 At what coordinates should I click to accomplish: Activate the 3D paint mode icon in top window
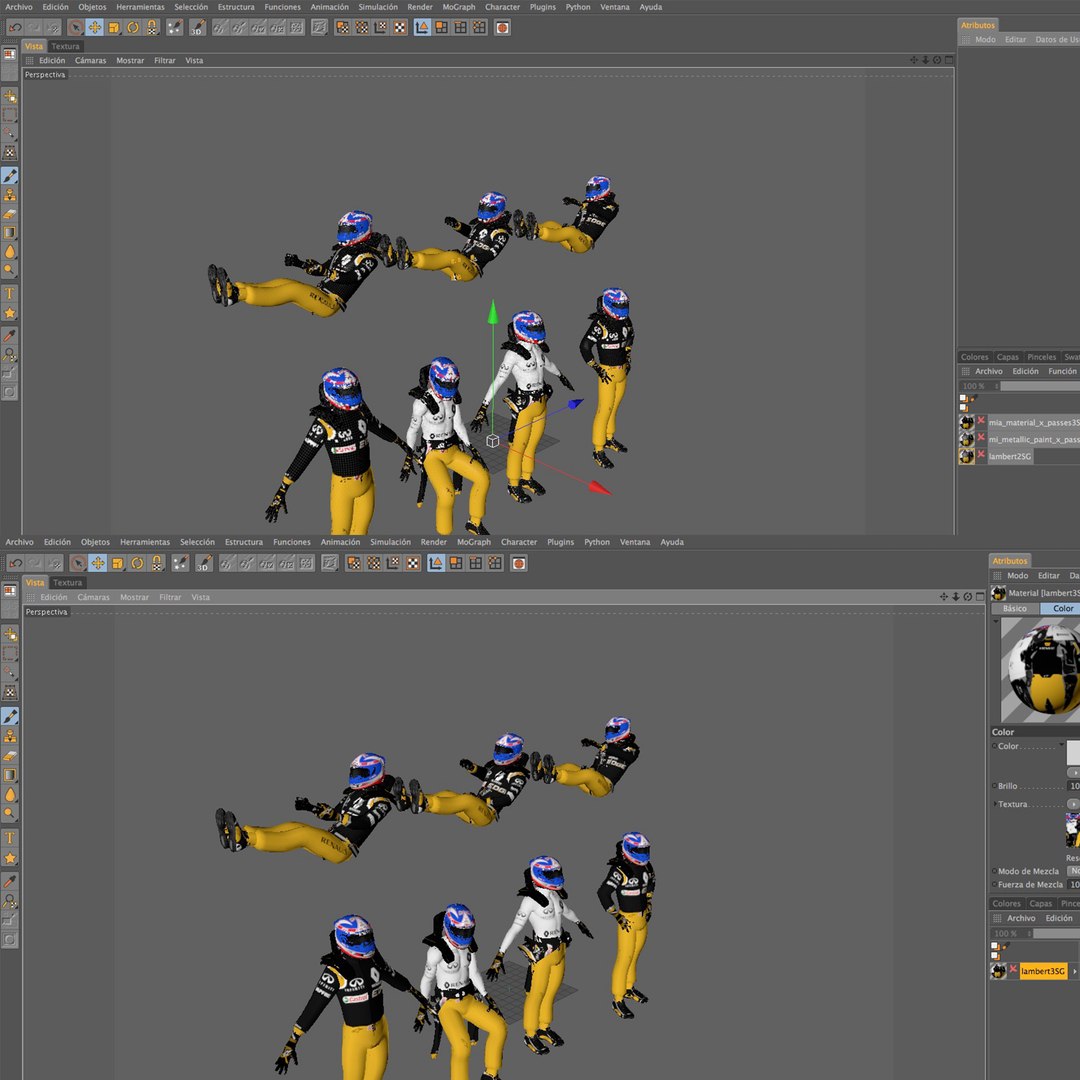[x=197, y=28]
